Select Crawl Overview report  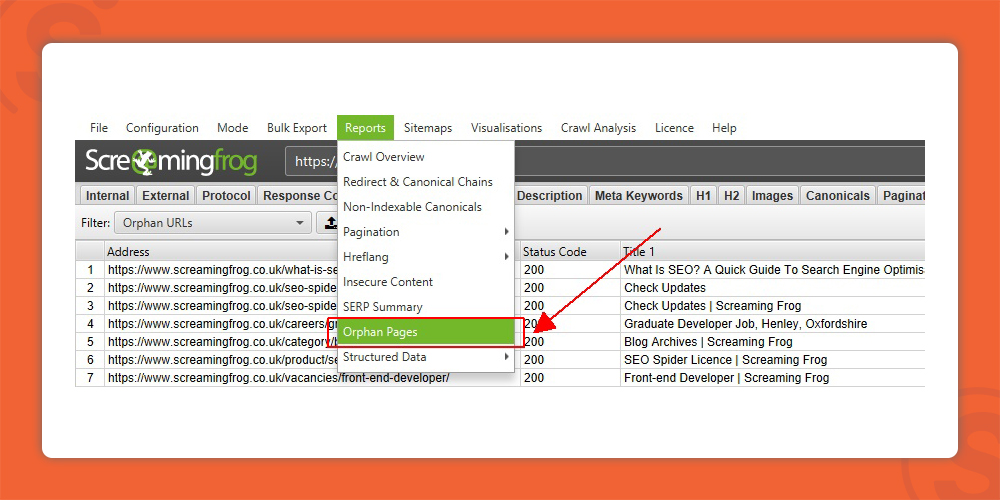[426, 156]
